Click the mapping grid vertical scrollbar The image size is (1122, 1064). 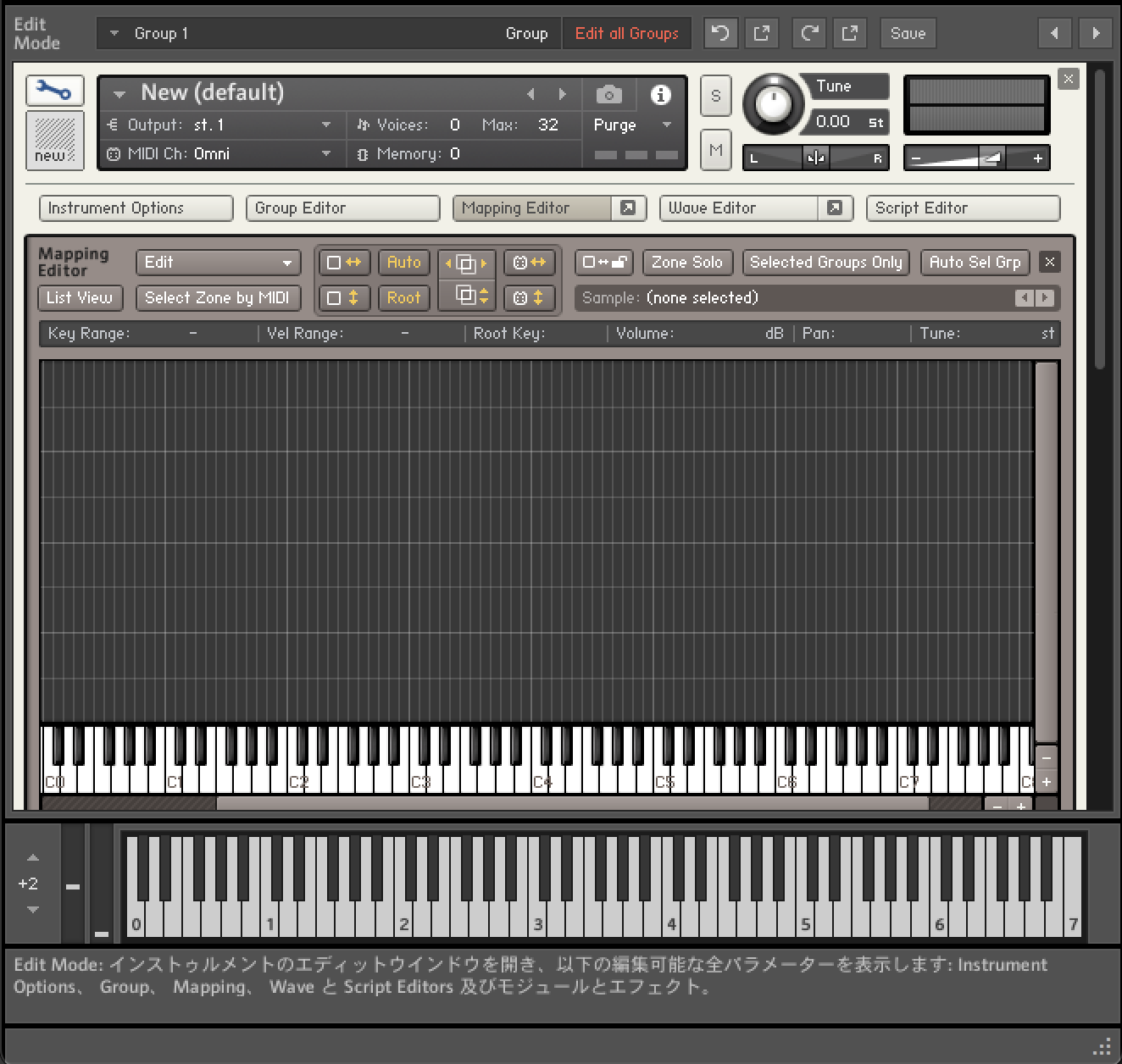1047,553
